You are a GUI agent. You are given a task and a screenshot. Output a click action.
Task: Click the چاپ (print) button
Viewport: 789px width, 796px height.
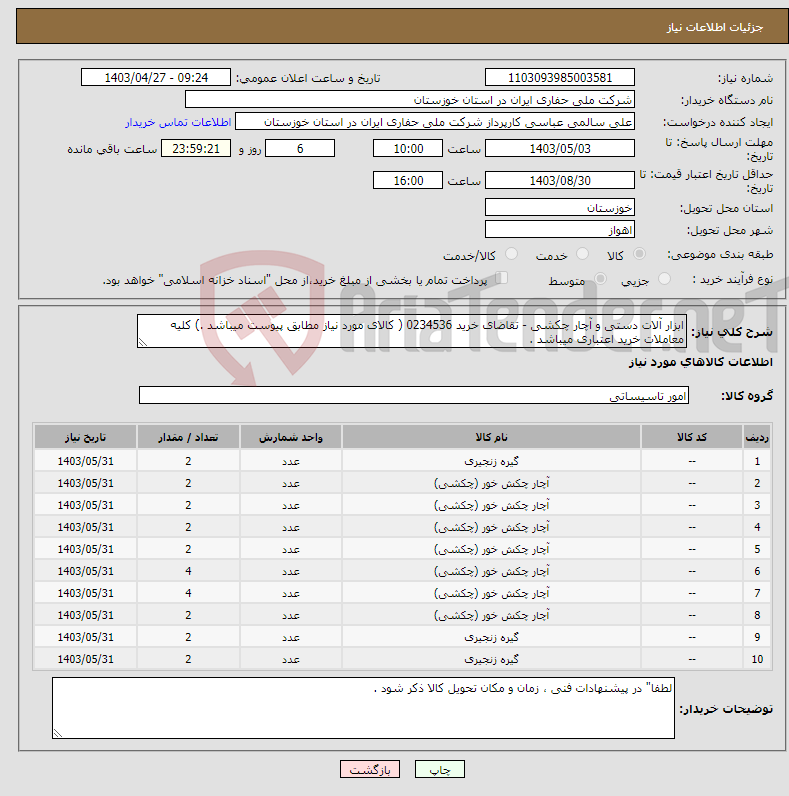coord(440,770)
